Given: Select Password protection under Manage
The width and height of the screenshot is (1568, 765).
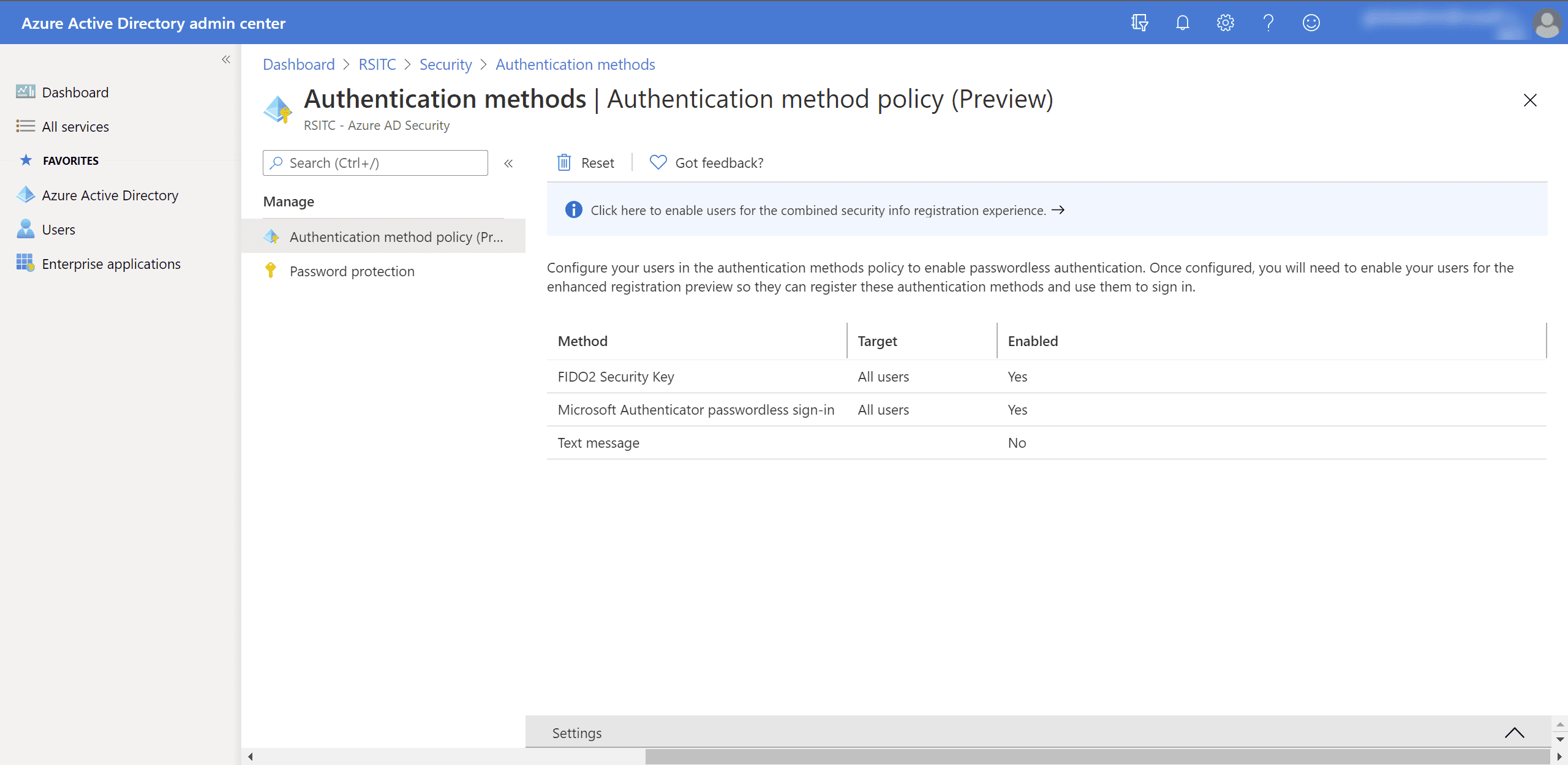Looking at the screenshot, I should [x=352, y=271].
